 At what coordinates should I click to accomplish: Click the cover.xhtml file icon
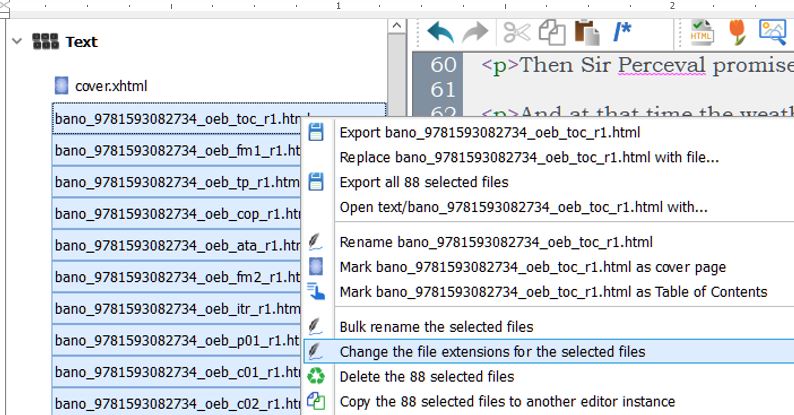(x=61, y=86)
